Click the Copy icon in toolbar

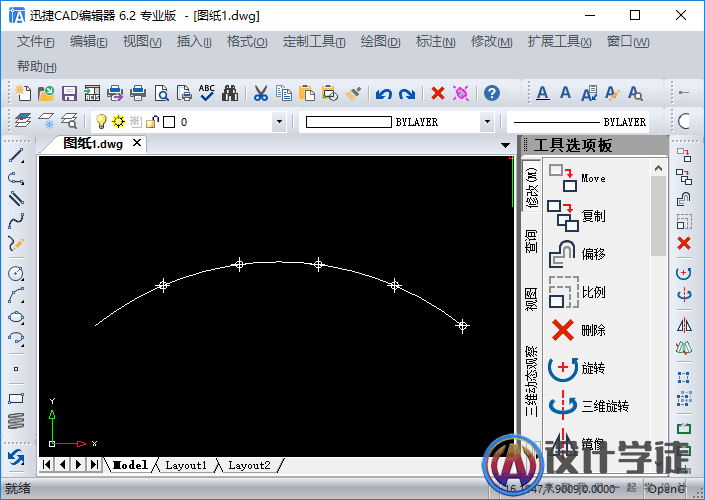tap(284, 93)
